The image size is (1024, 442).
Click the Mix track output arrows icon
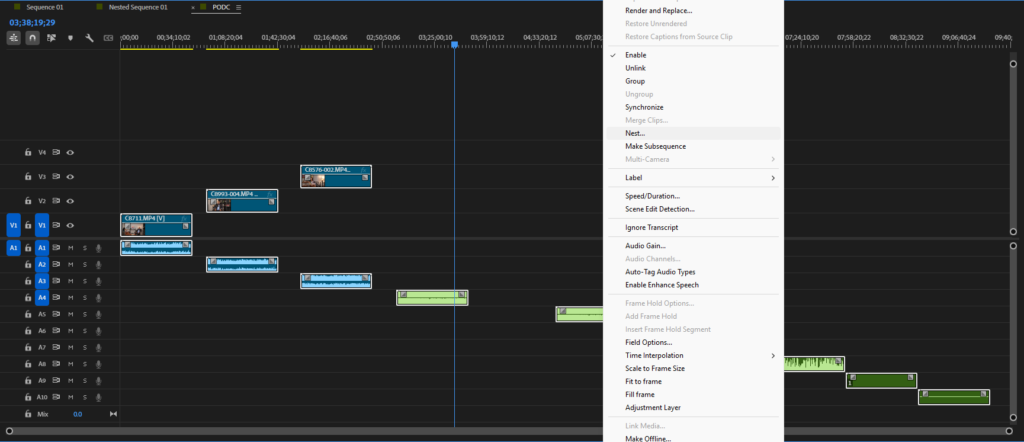[113, 414]
